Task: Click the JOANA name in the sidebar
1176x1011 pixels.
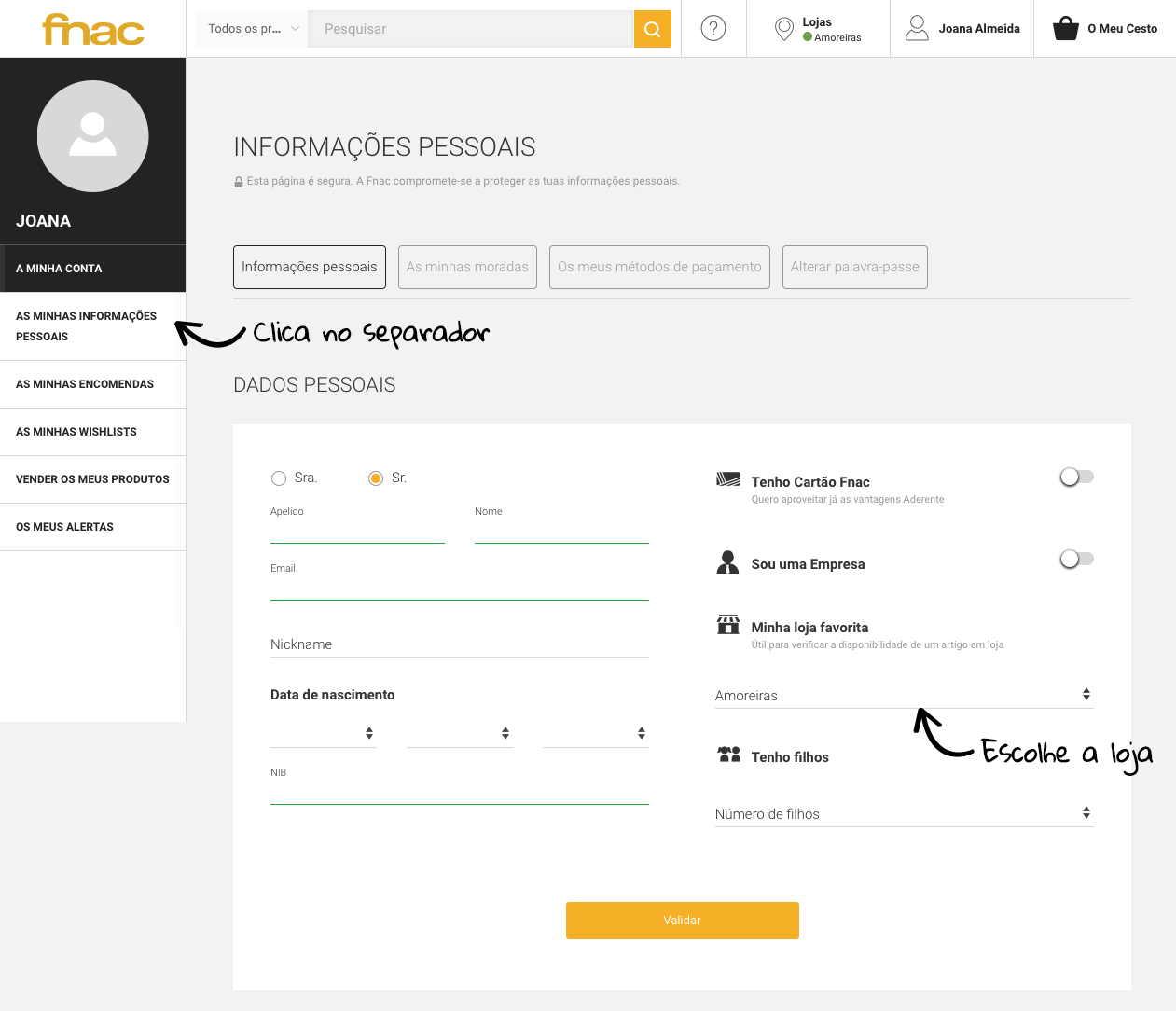Action: pos(43,221)
